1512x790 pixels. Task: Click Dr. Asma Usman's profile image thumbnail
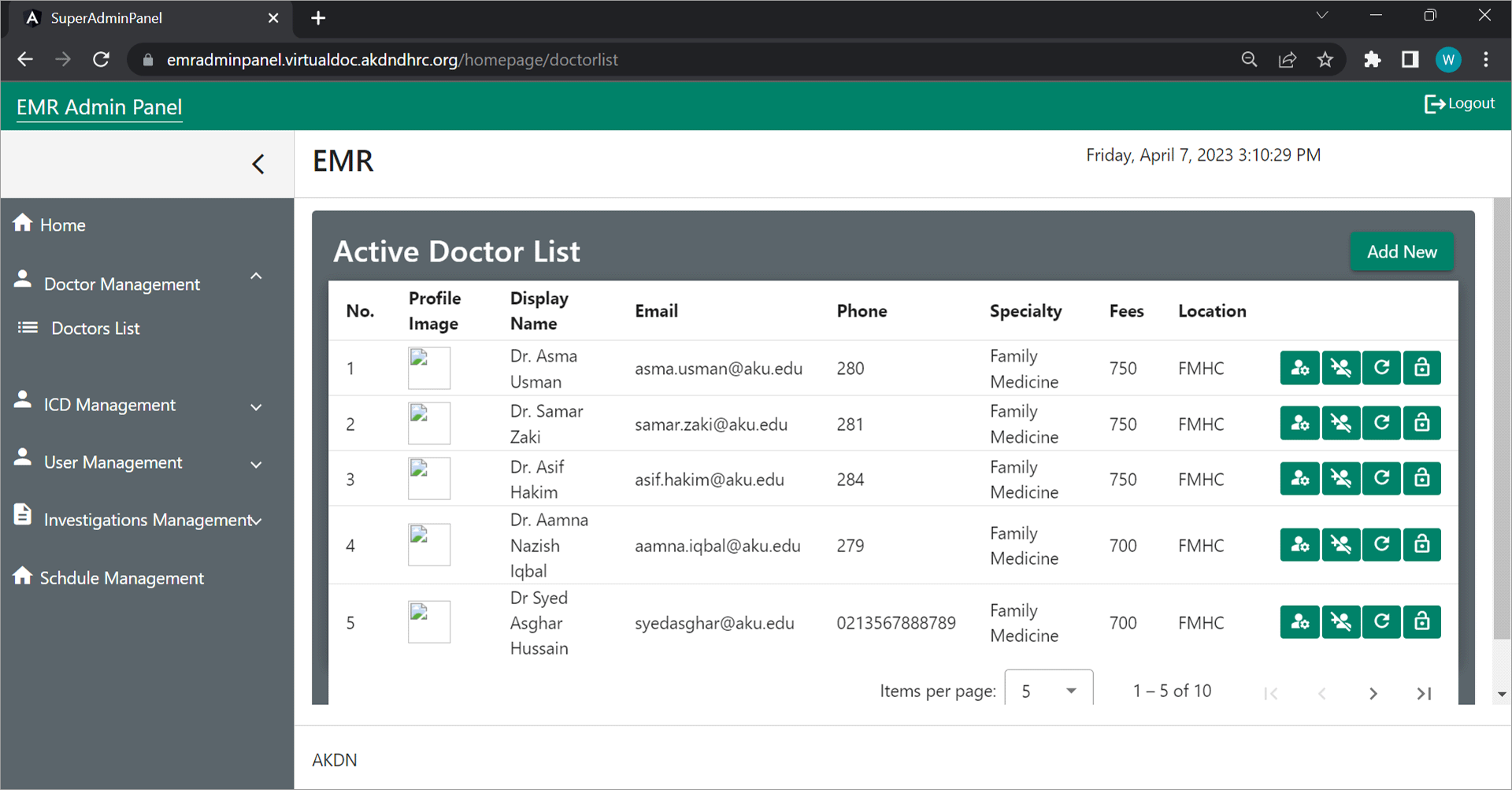click(428, 368)
